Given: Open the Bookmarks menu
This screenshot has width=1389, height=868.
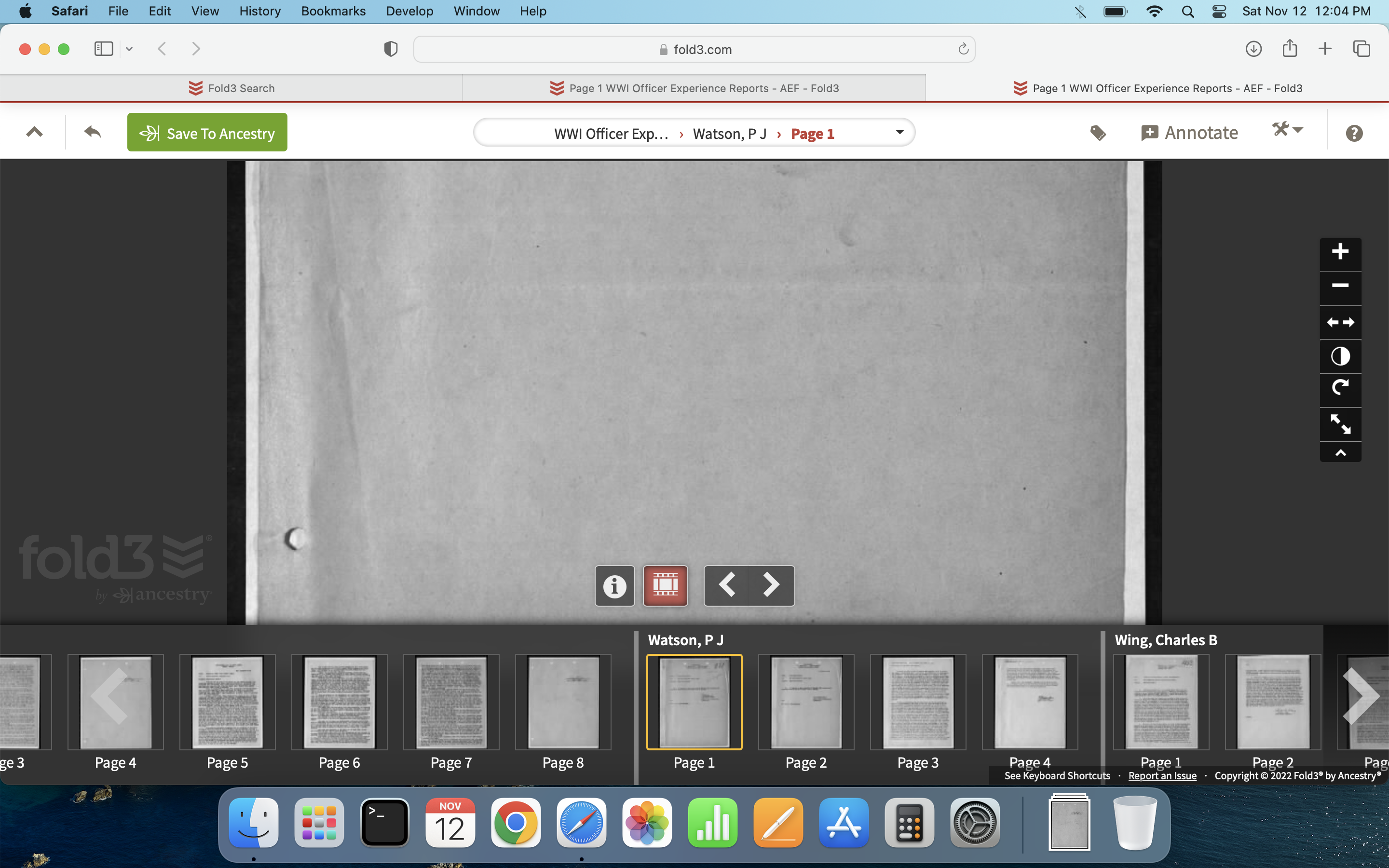Looking at the screenshot, I should [x=333, y=11].
